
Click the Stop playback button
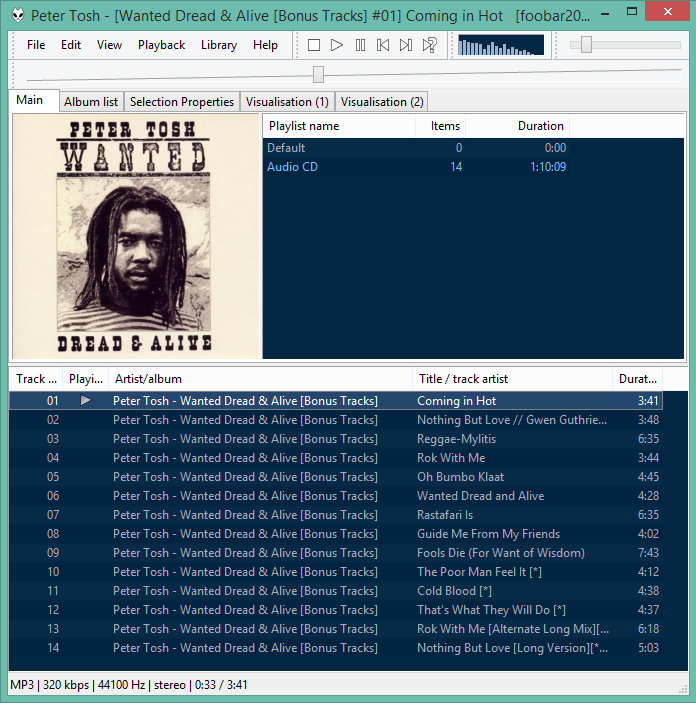[x=314, y=45]
